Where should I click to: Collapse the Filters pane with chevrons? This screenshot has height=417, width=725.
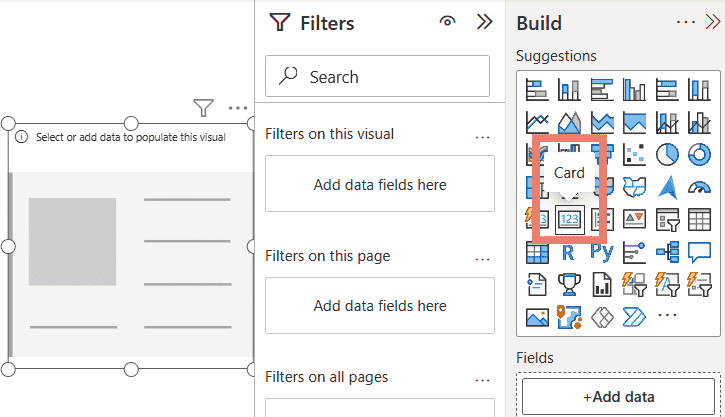tap(484, 22)
